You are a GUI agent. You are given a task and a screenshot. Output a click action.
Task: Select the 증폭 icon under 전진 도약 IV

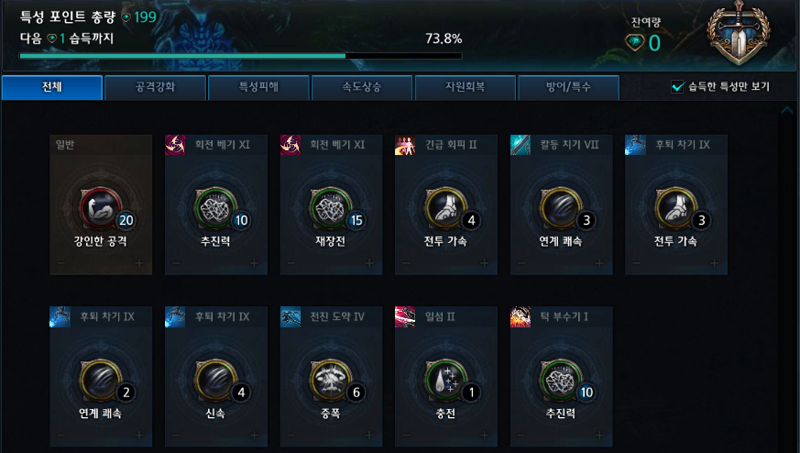(331, 380)
